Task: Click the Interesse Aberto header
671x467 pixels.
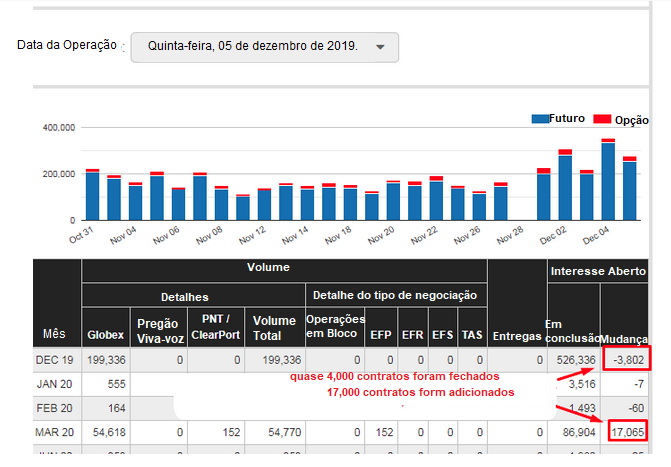Action: pyautogui.click(x=598, y=271)
